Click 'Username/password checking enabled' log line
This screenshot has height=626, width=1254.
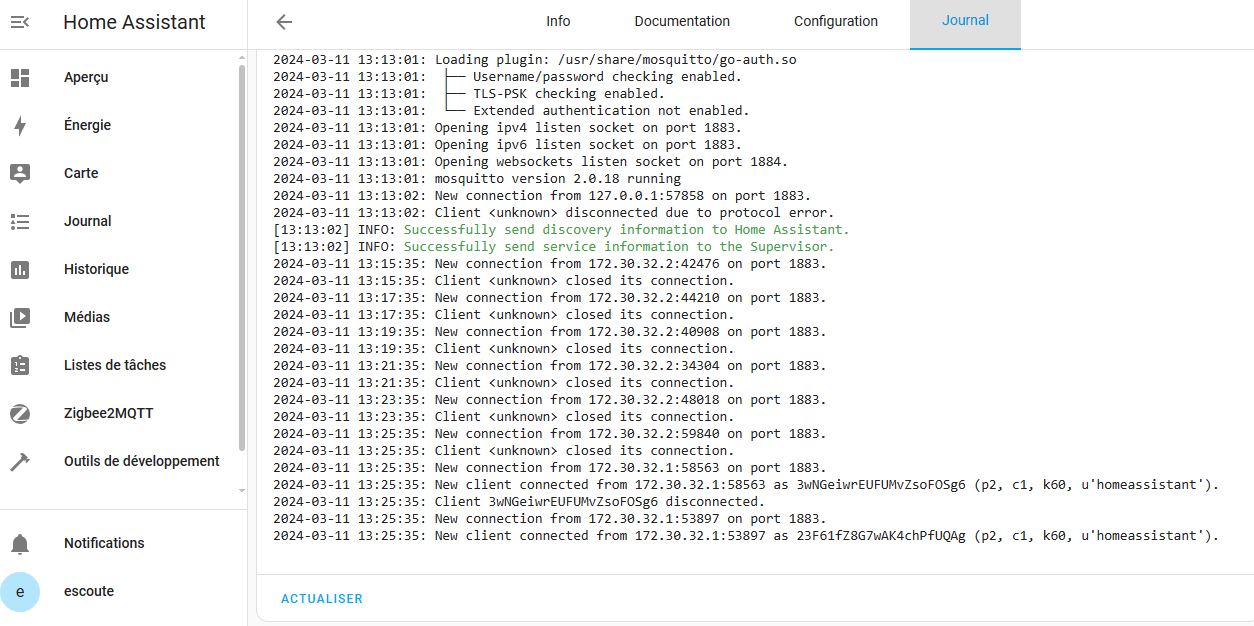pyautogui.click(x=507, y=77)
